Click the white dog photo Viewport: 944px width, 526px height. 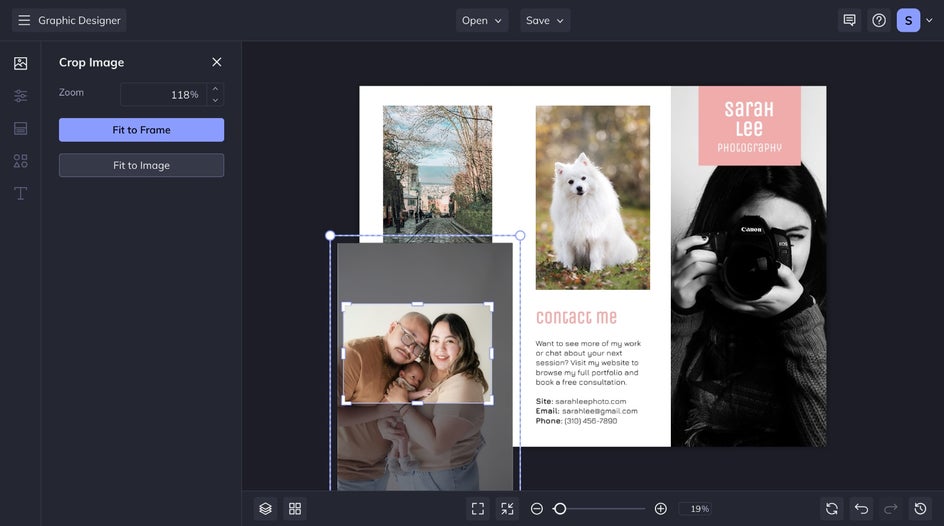pos(593,197)
